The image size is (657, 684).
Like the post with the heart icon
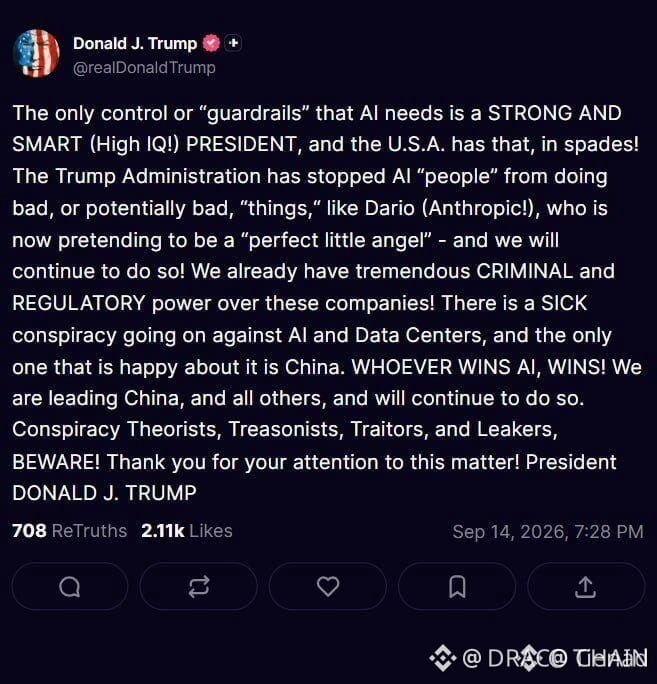tap(328, 586)
